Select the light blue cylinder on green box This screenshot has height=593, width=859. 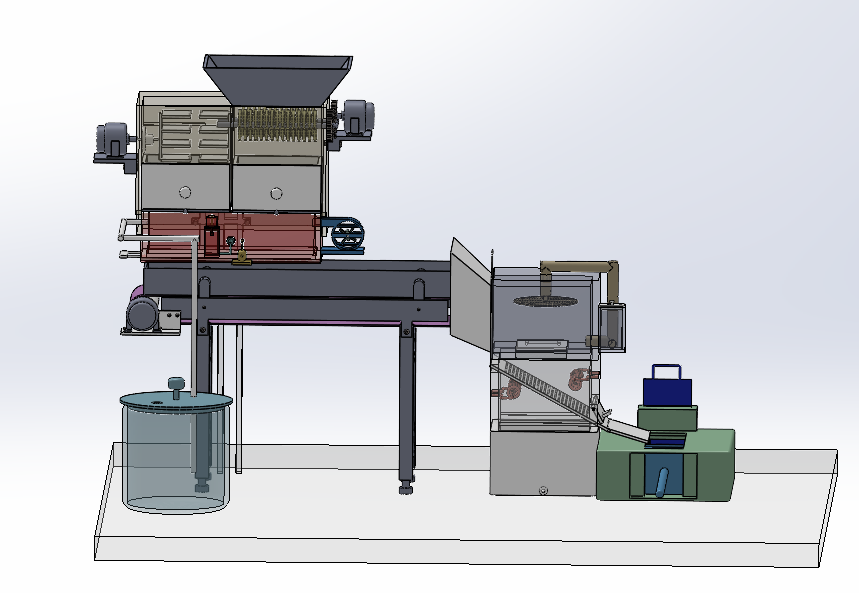[662, 483]
